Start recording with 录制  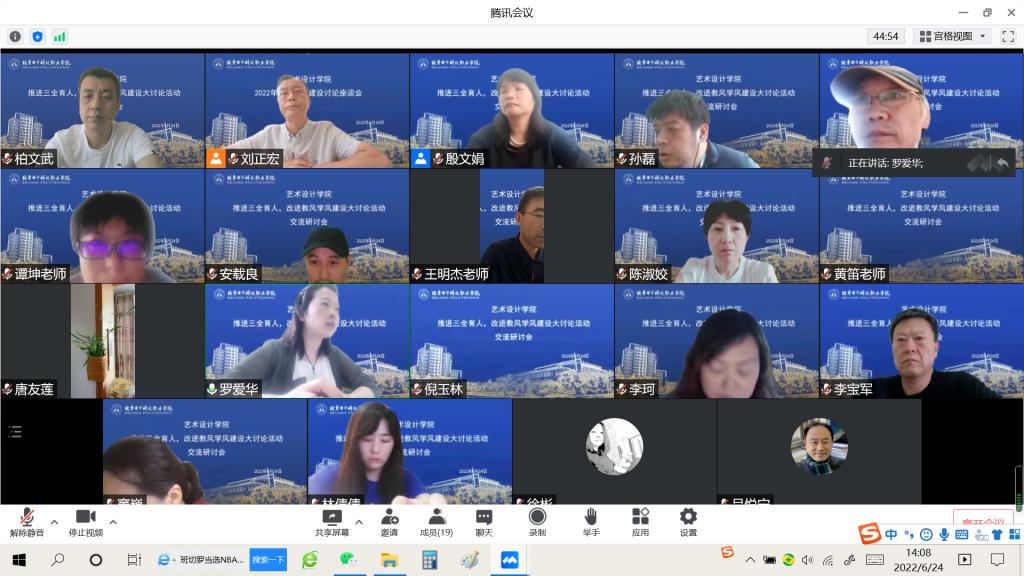click(537, 522)
